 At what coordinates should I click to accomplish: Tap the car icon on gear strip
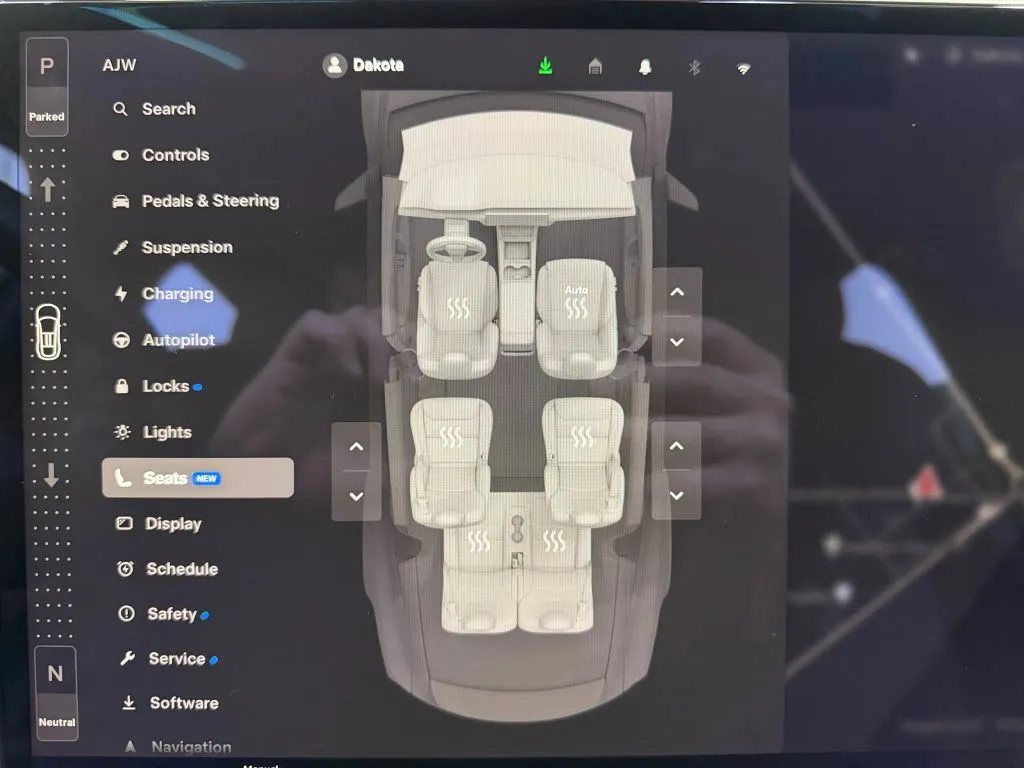tap(47, 332)
